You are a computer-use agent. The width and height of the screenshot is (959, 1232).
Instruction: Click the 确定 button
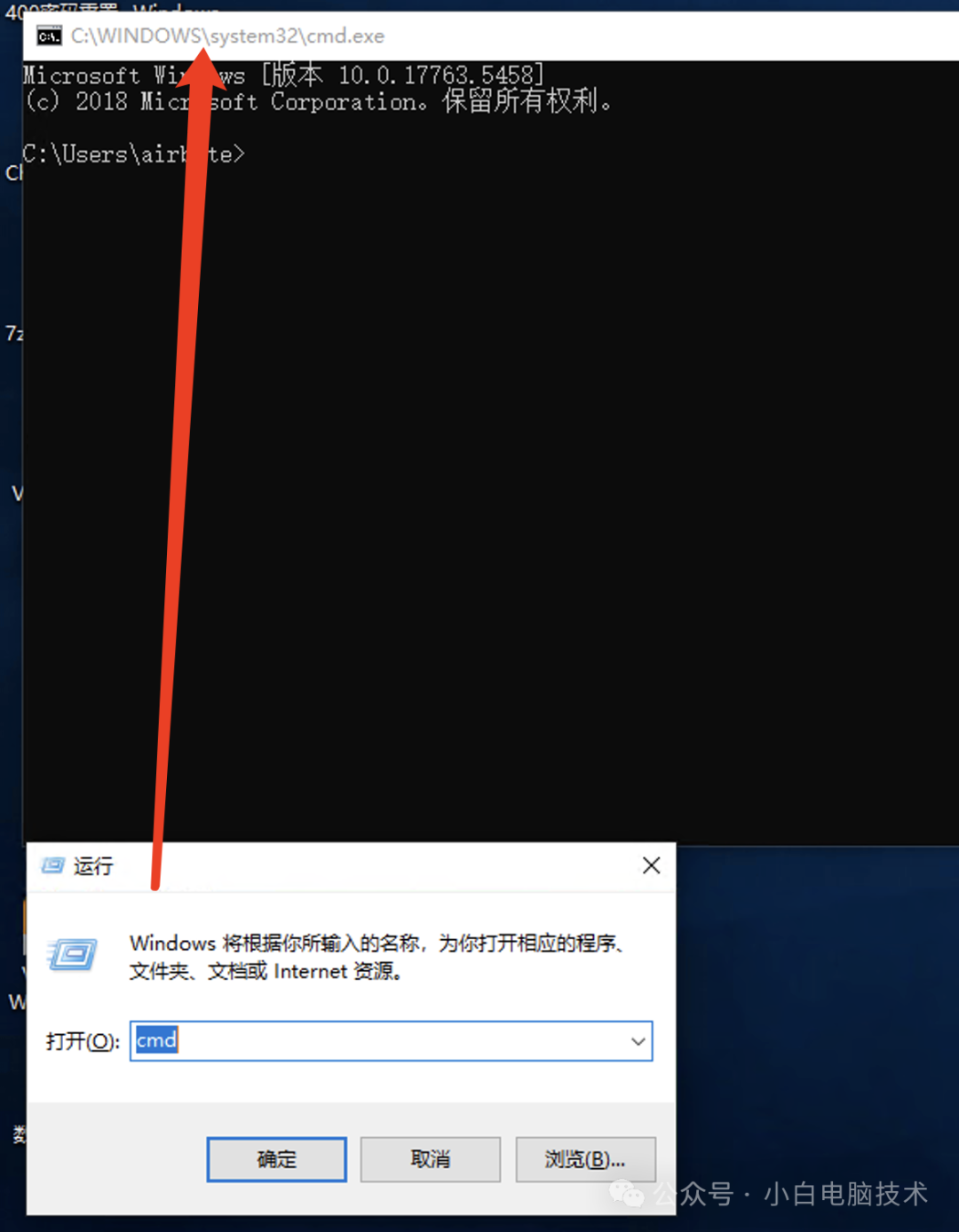(277, 1159)
